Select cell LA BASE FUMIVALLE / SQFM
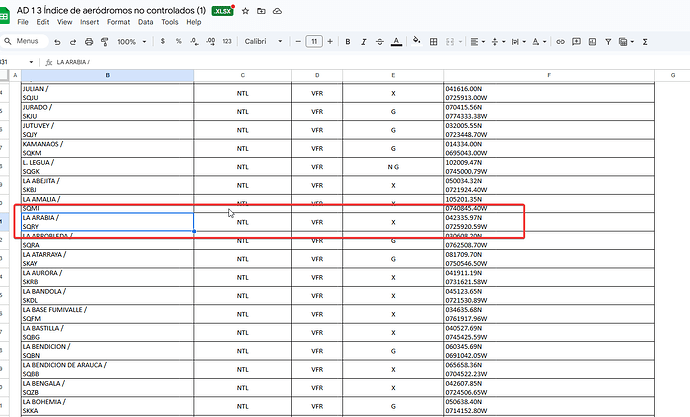This screenshot has height=417, width=690. [107, 314]
